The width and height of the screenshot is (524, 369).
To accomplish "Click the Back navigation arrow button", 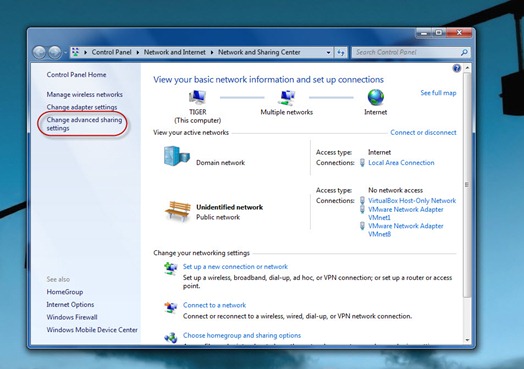I will click(39, 52).
